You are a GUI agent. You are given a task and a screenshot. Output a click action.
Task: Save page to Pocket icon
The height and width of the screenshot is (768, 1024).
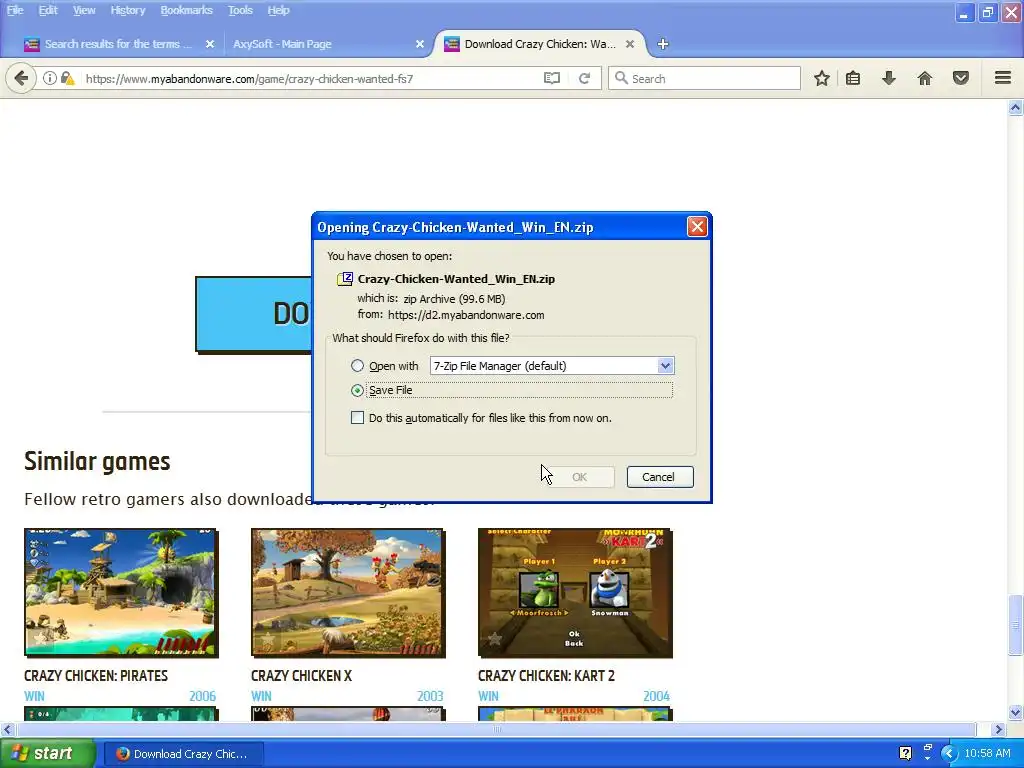click(961, 78)
